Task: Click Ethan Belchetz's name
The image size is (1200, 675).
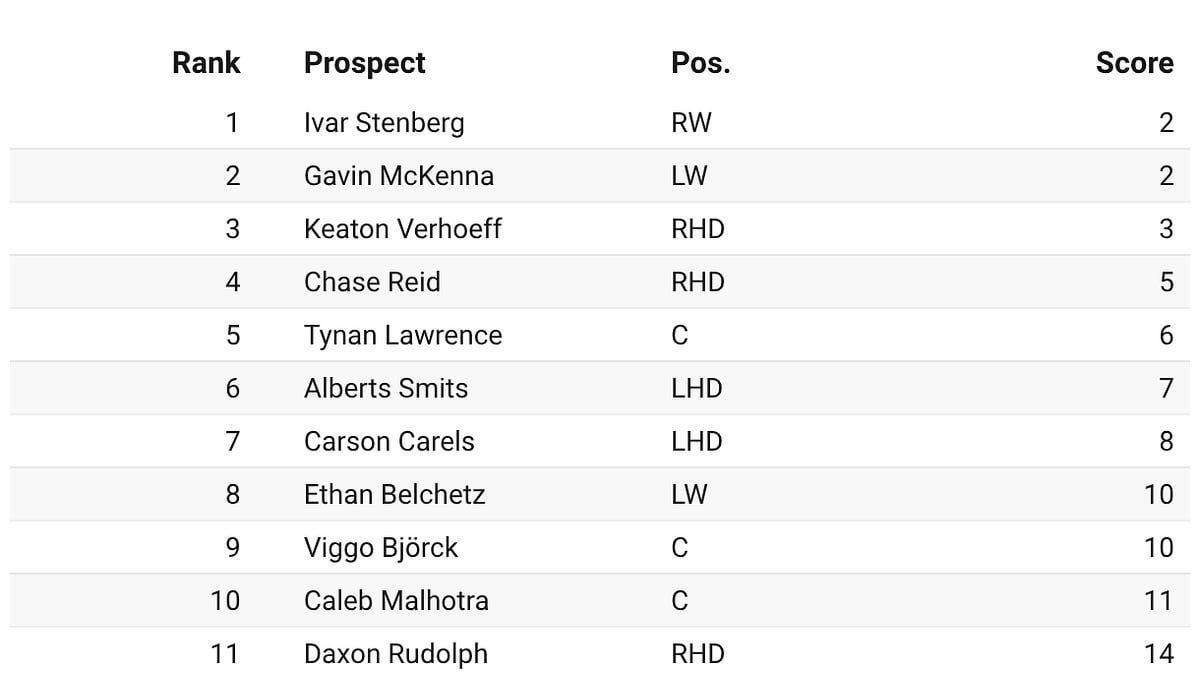Action: point(394,494)
